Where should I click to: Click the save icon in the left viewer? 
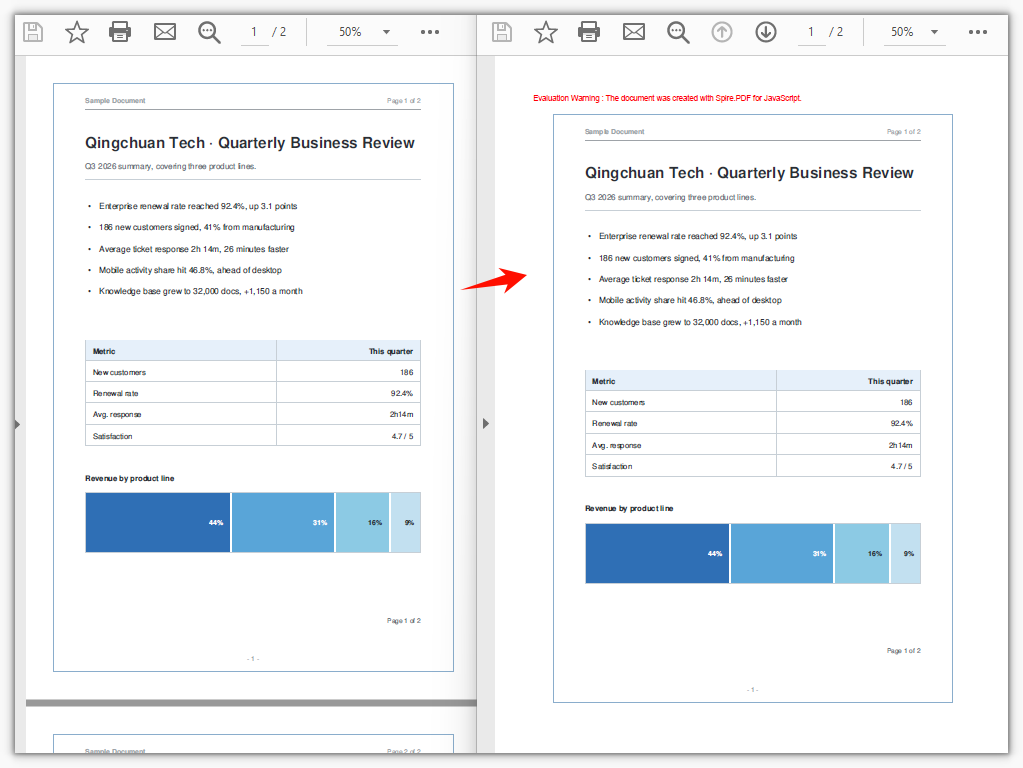(x=33, y=32)
